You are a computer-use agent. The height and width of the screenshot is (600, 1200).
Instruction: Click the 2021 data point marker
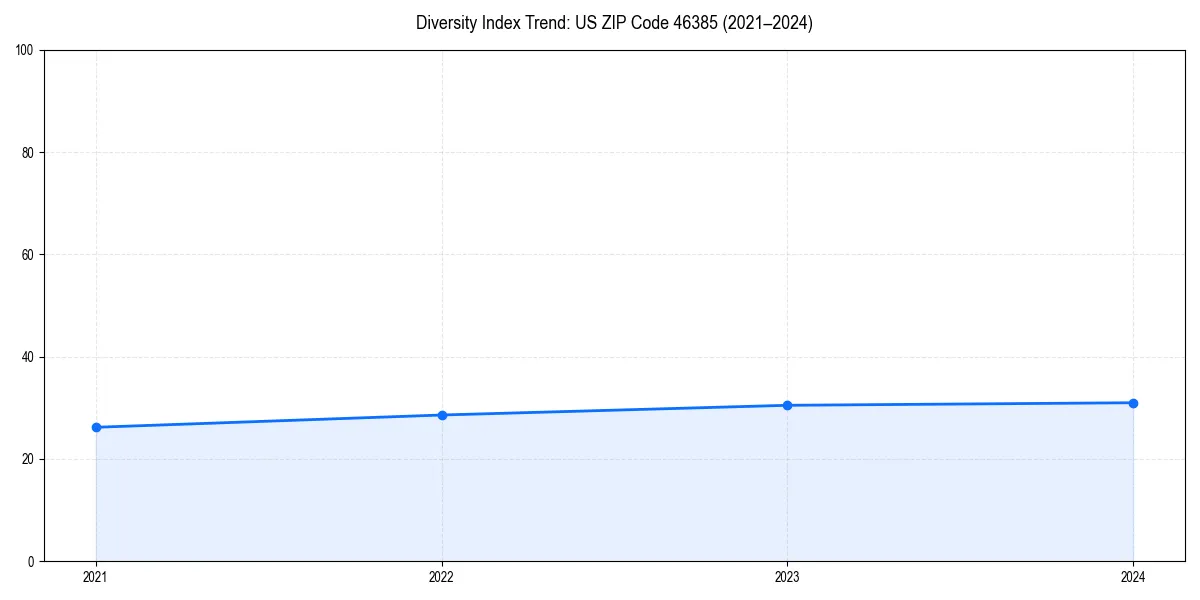[x=96, y=427]
